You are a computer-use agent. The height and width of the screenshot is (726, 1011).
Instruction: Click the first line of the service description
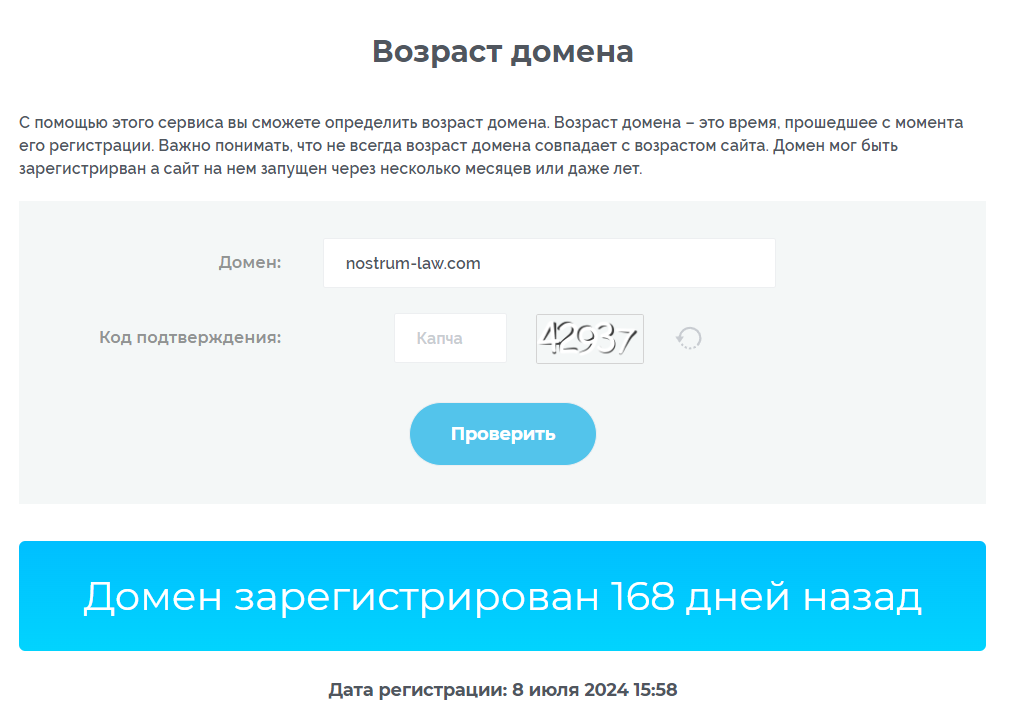(491, 123)
